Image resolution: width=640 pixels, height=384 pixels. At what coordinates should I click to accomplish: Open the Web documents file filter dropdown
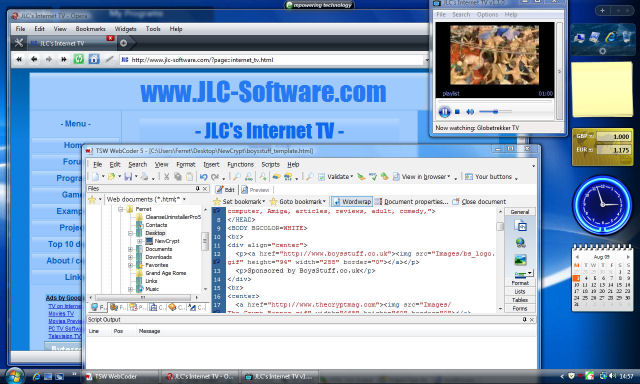[146, 199]
